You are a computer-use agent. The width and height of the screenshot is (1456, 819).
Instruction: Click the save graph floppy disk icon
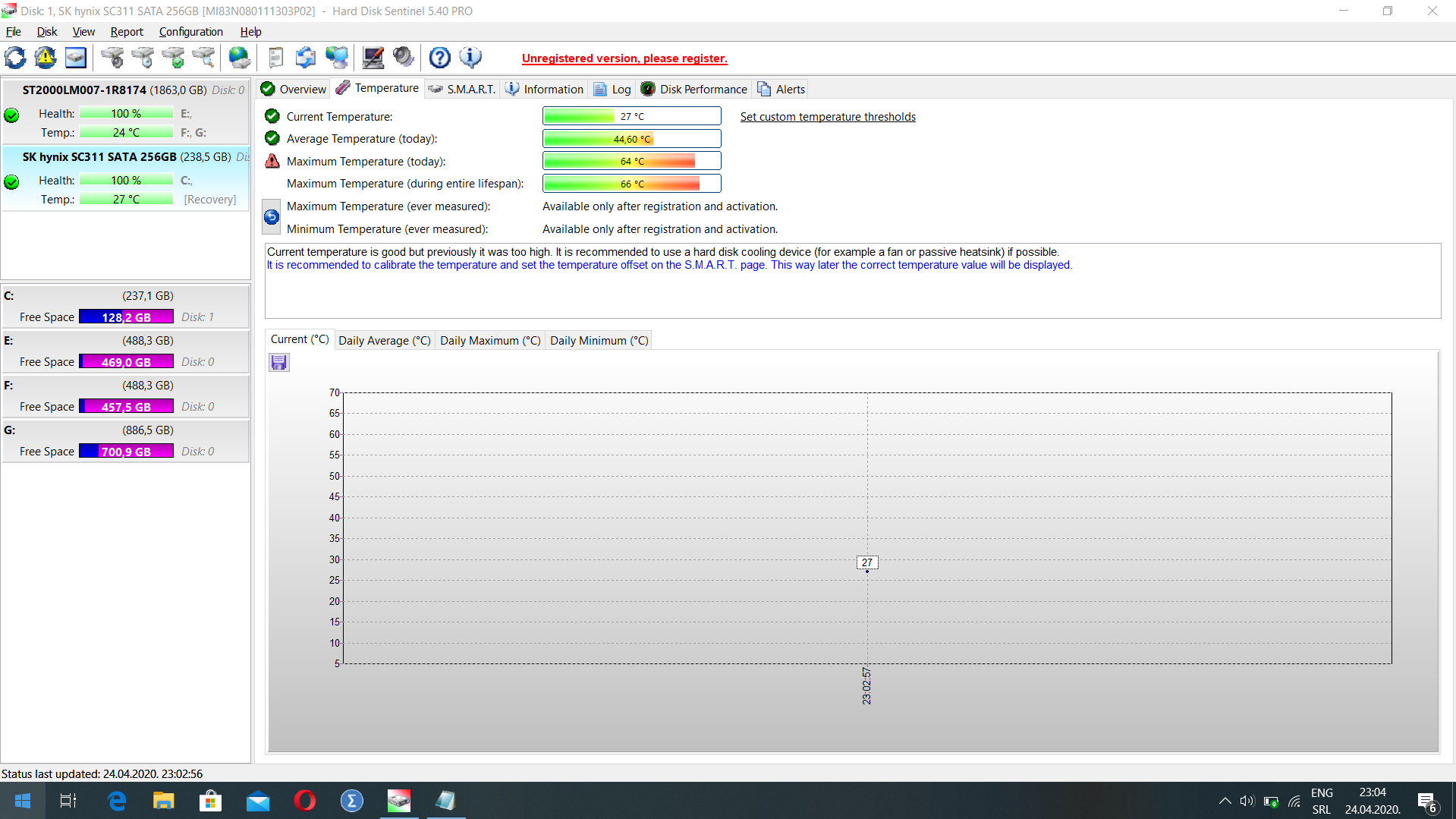tap(279, 363)
